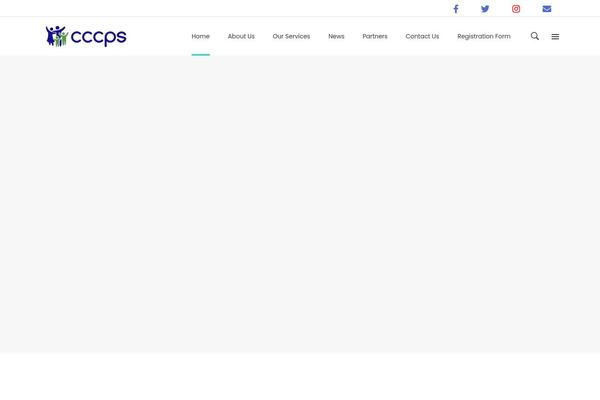
Task: Click the CCCPS logo
Action: click(86, 36)
